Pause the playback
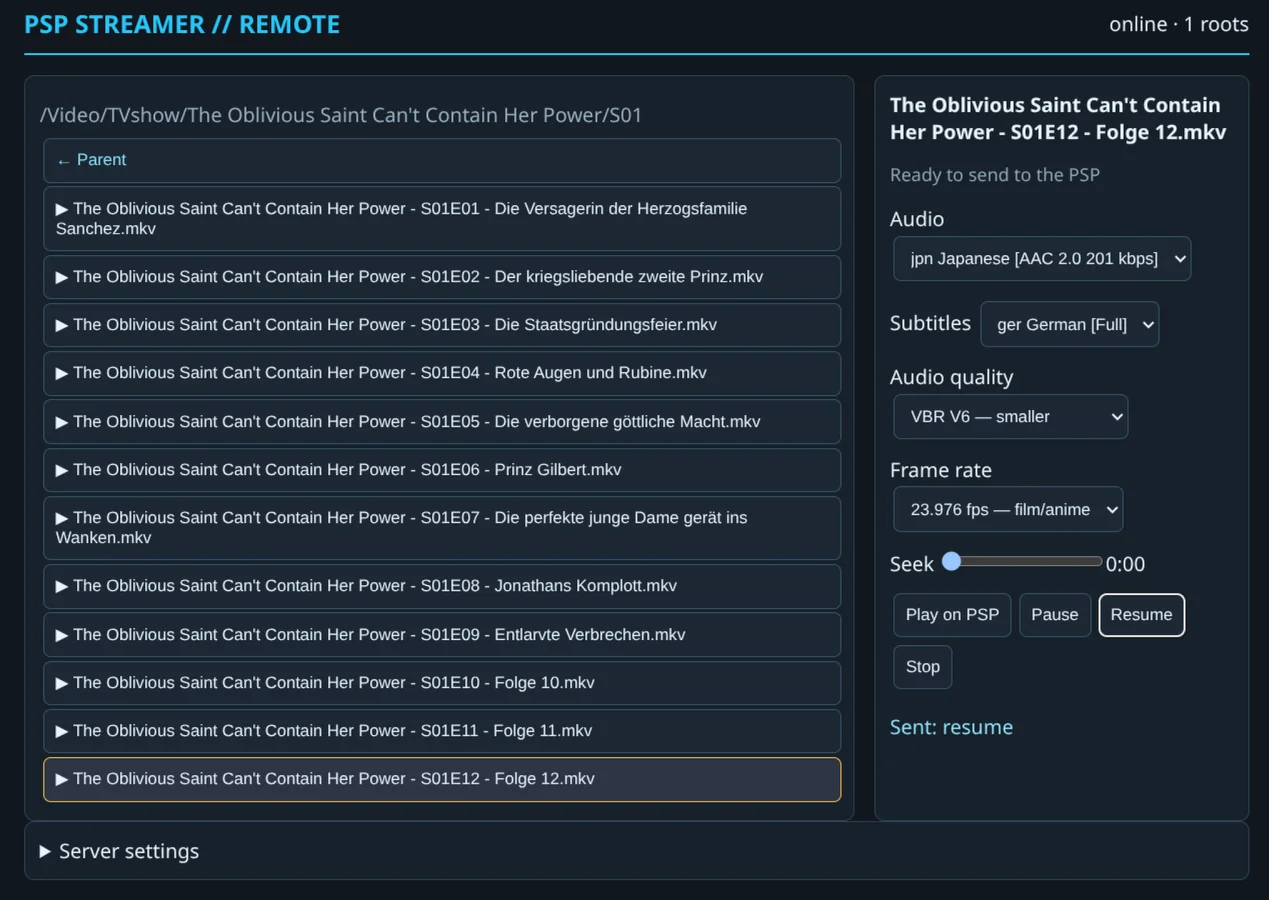The image size is (1269, 900). pos(1055,615)
